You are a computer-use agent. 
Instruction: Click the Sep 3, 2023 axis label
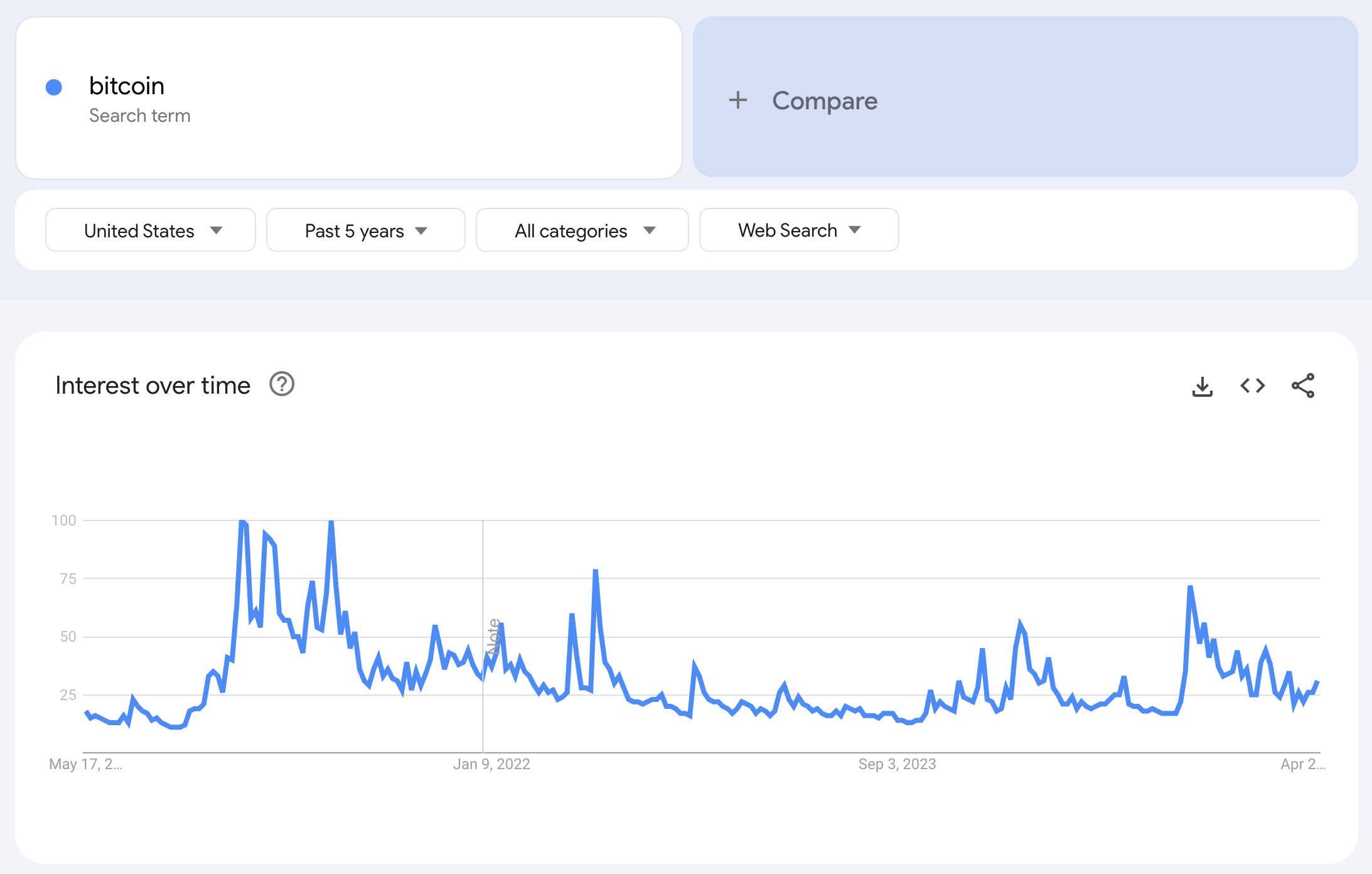pos(897,764)
